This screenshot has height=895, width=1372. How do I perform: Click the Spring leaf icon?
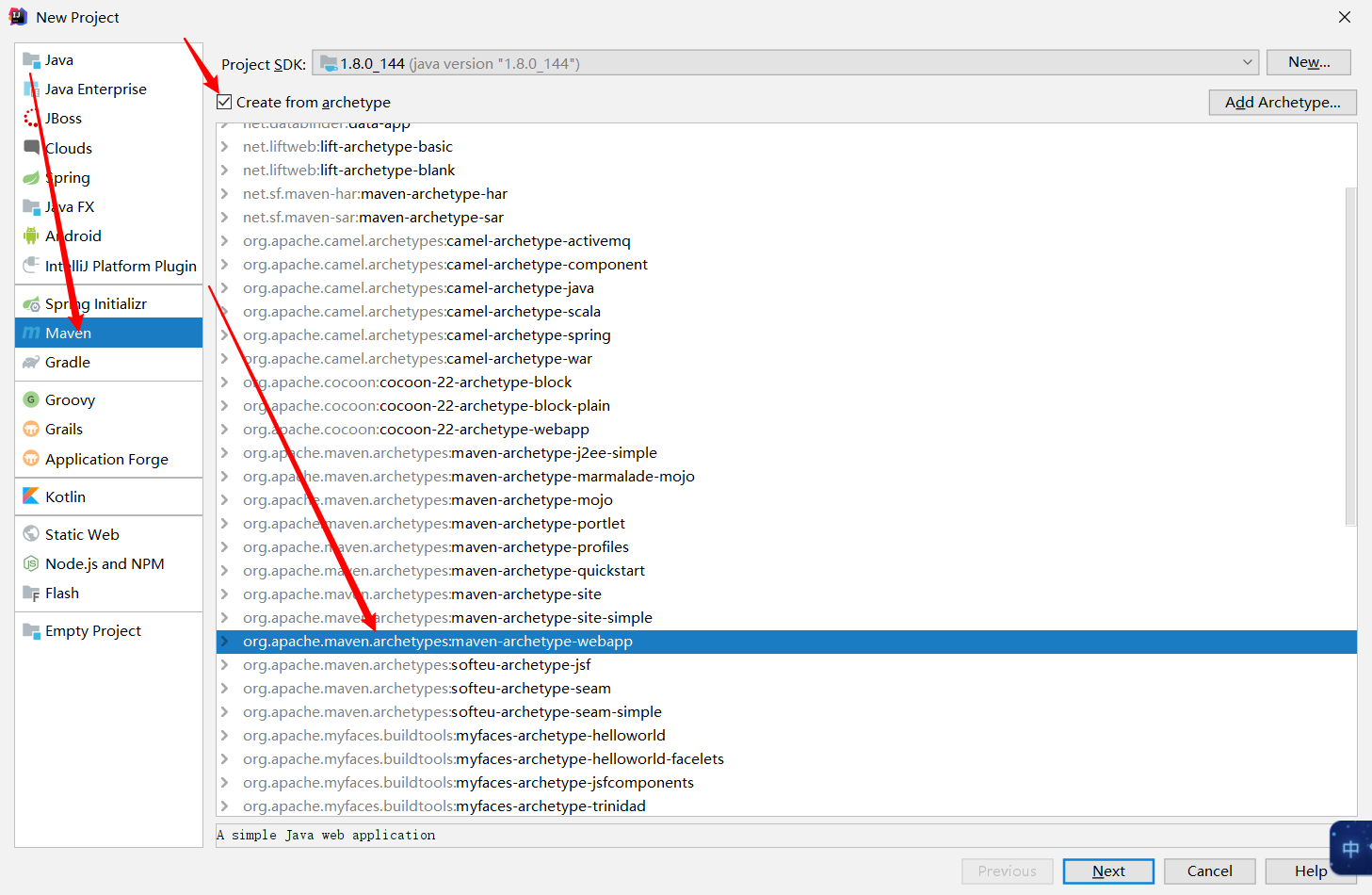click(31, 177)
